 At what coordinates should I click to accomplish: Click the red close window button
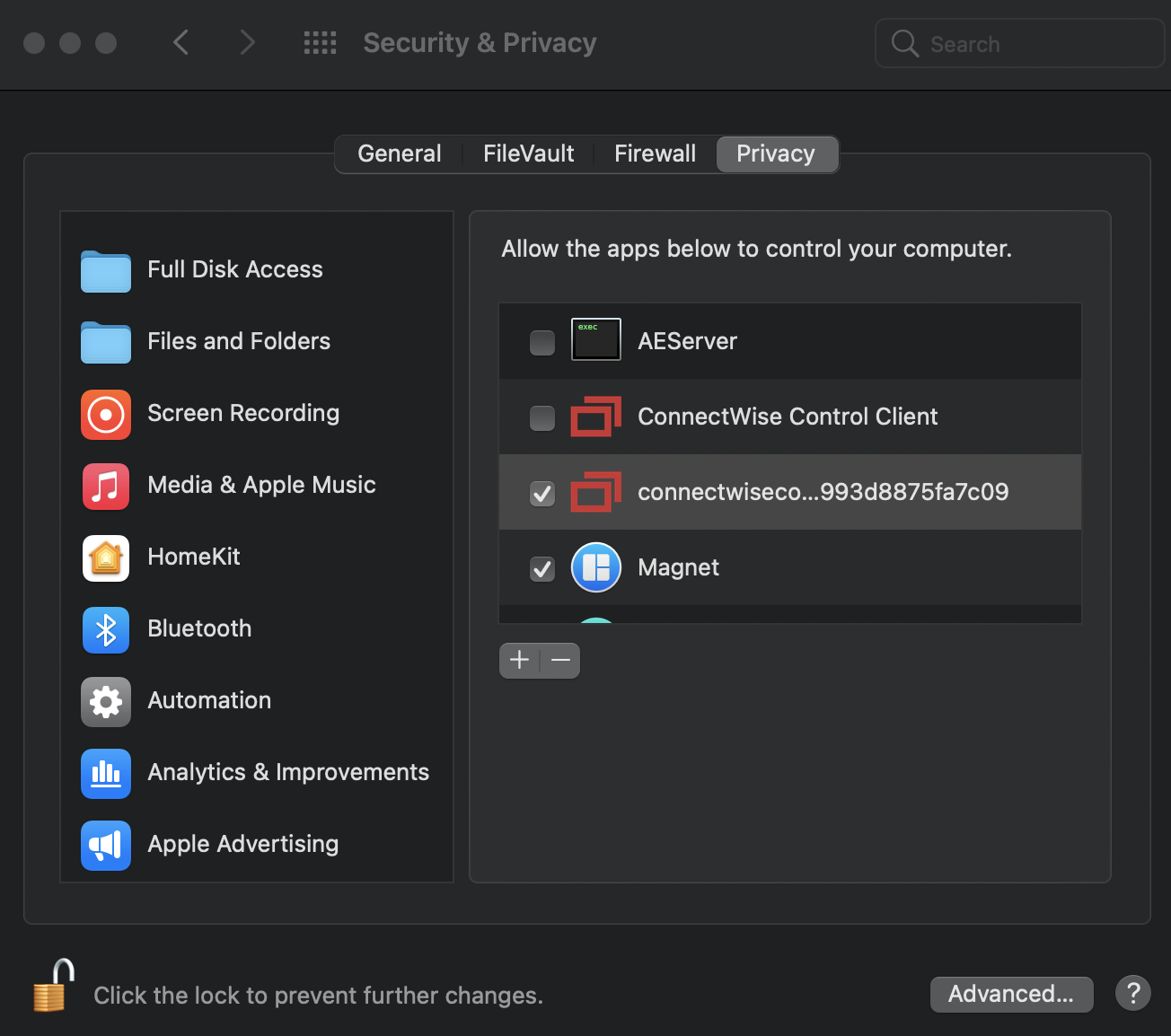[x=34, y=43]
